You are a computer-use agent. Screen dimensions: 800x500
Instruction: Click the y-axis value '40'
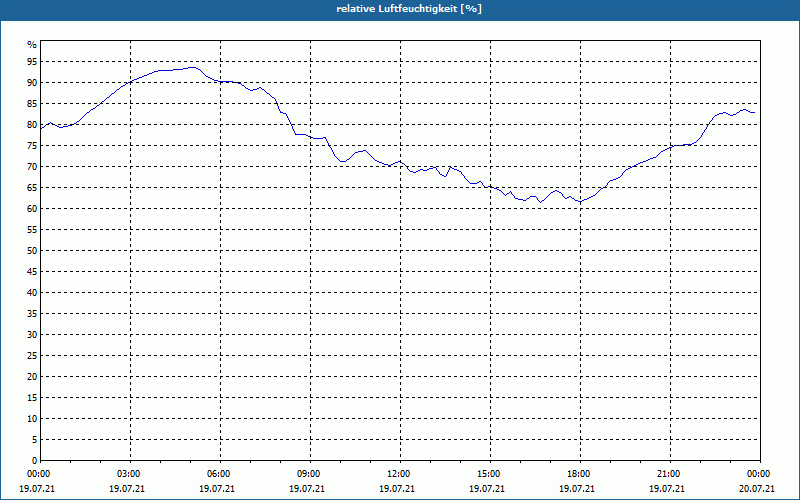(32, 293)
